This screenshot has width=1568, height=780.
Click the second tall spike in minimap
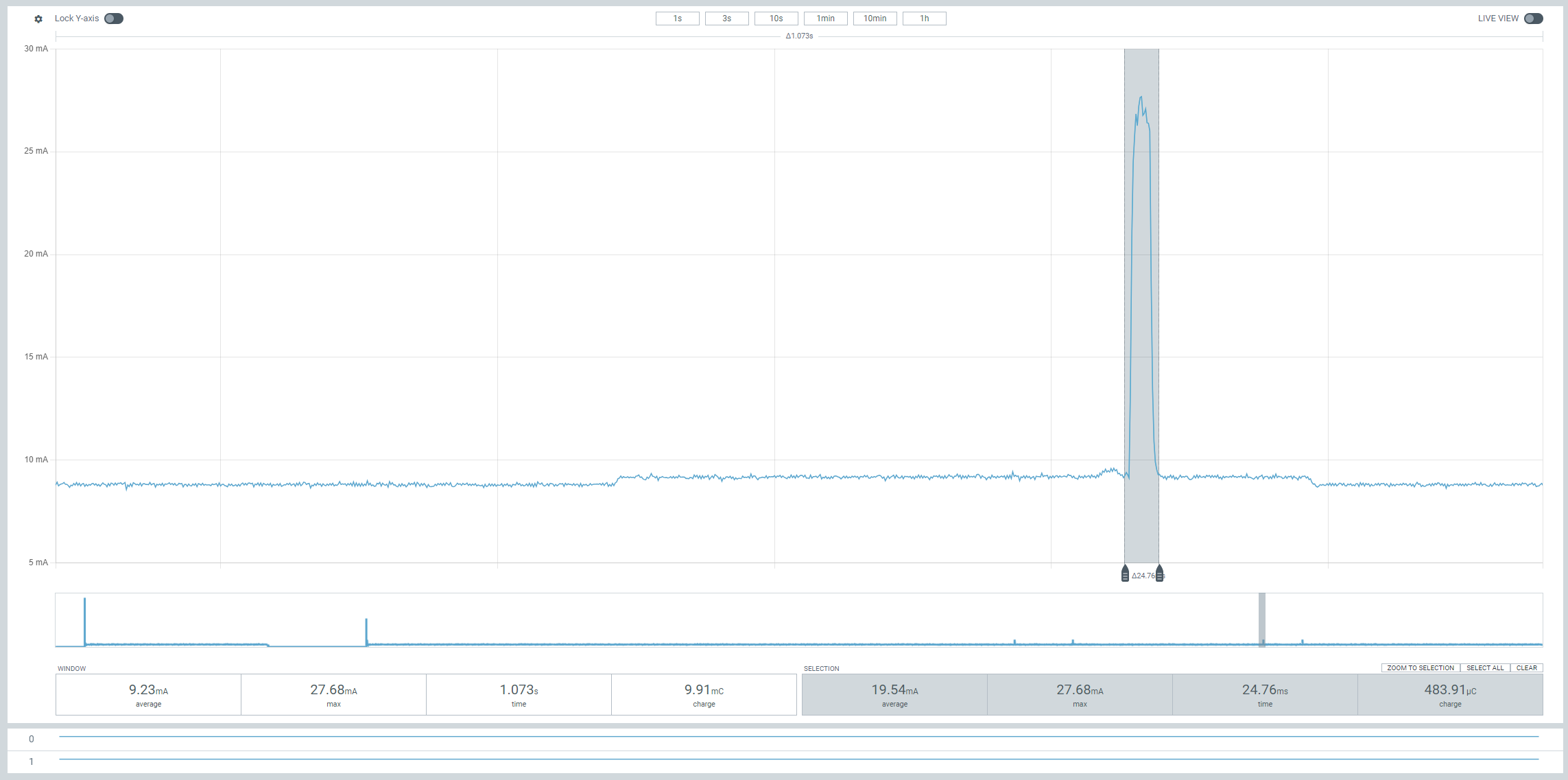(366, 630)
